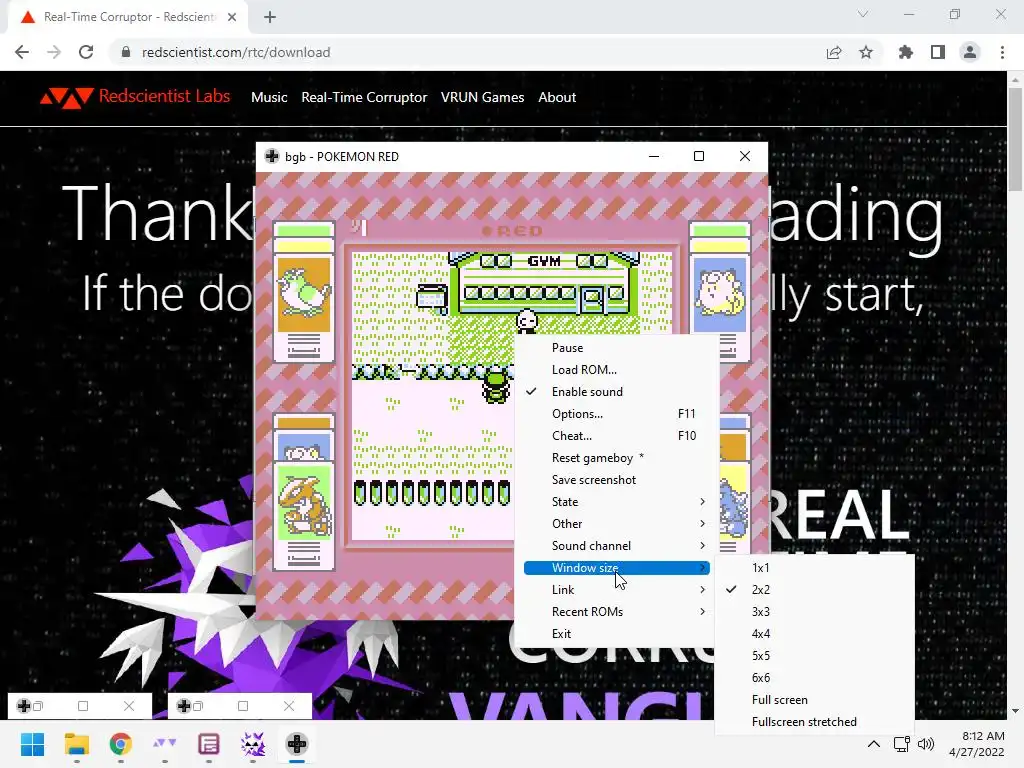Open the purple spiky creature taskbar app
Image resolution: width=1024 pixels, height=768 pixels.
[x=253, y=744]
